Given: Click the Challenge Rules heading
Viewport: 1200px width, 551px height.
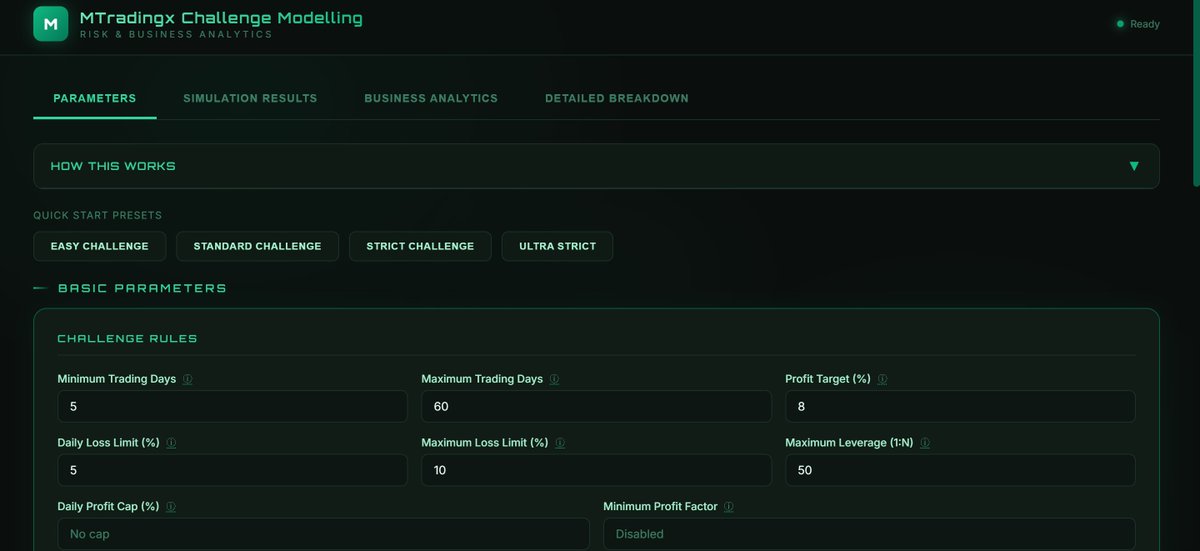Looking at the screenshot, I should pos(127,339).
